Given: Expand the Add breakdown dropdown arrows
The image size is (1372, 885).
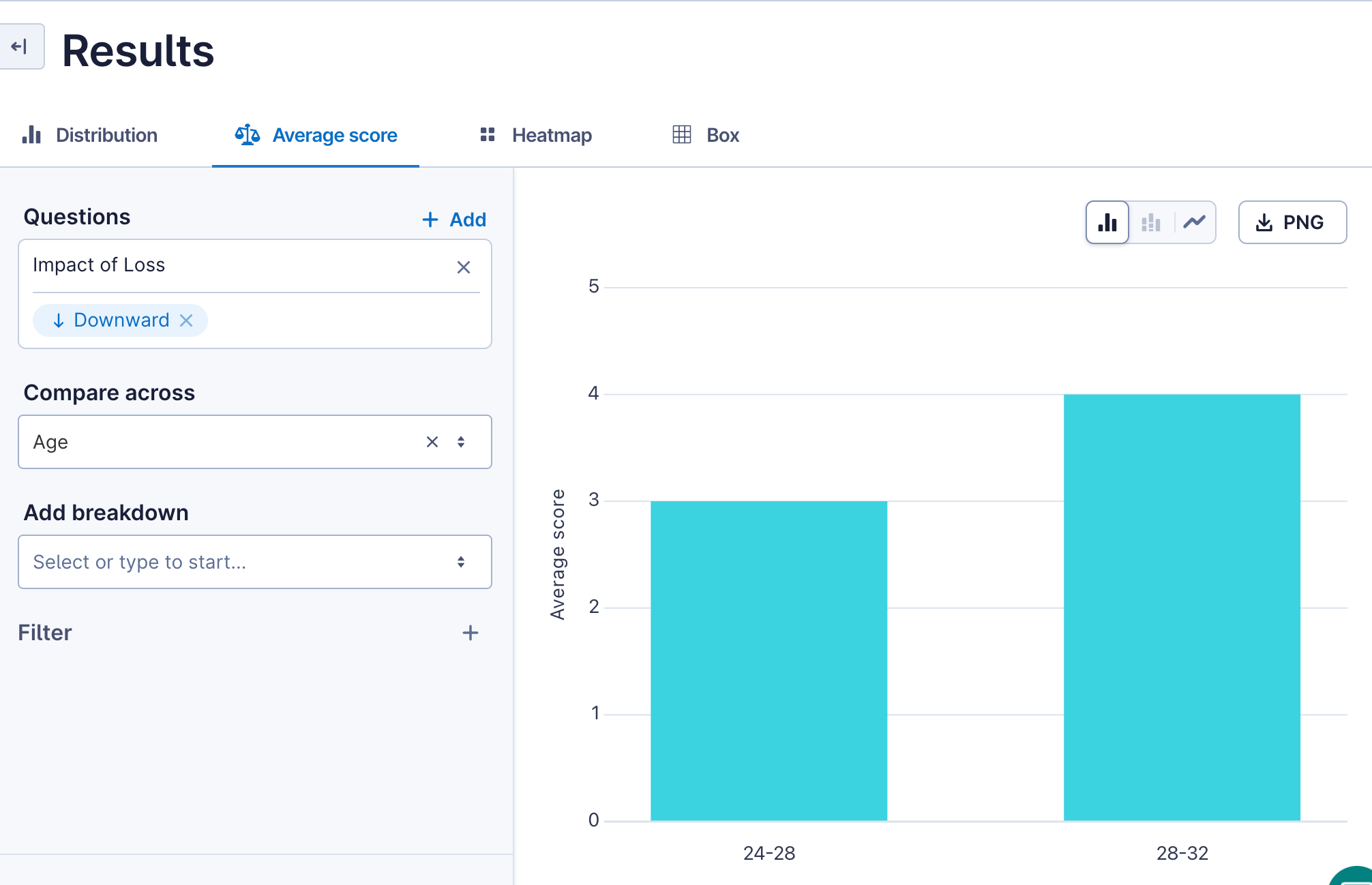Looking at the screenshot, I should pos(461,562).
